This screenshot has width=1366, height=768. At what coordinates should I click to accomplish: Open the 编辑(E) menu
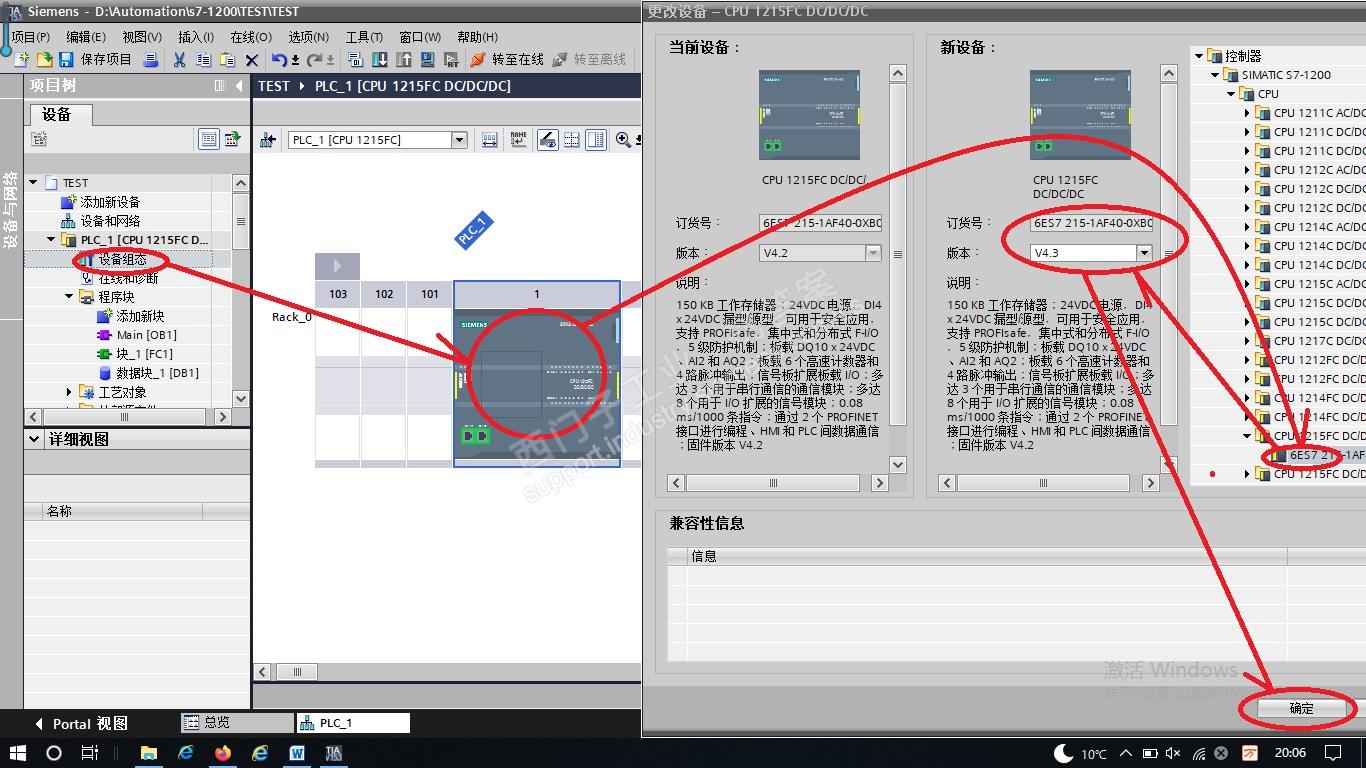(x=86, y=37)
